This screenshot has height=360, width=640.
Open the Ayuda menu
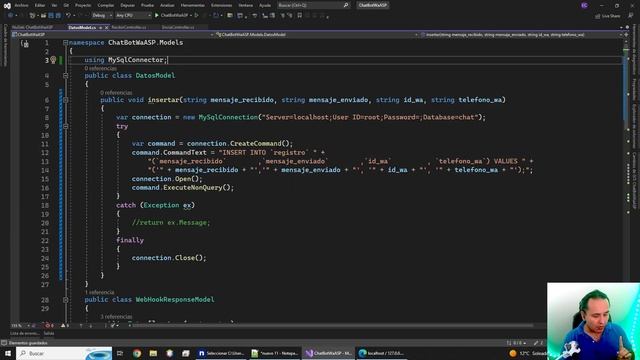click(265, 5)
